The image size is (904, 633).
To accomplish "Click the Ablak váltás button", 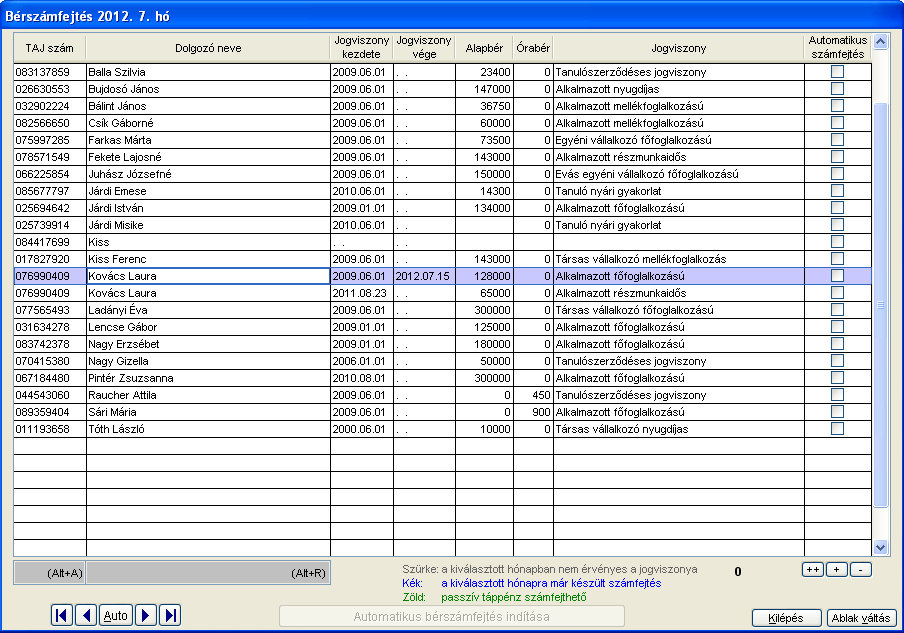I will pyautogui.click(x=861, y=618).
